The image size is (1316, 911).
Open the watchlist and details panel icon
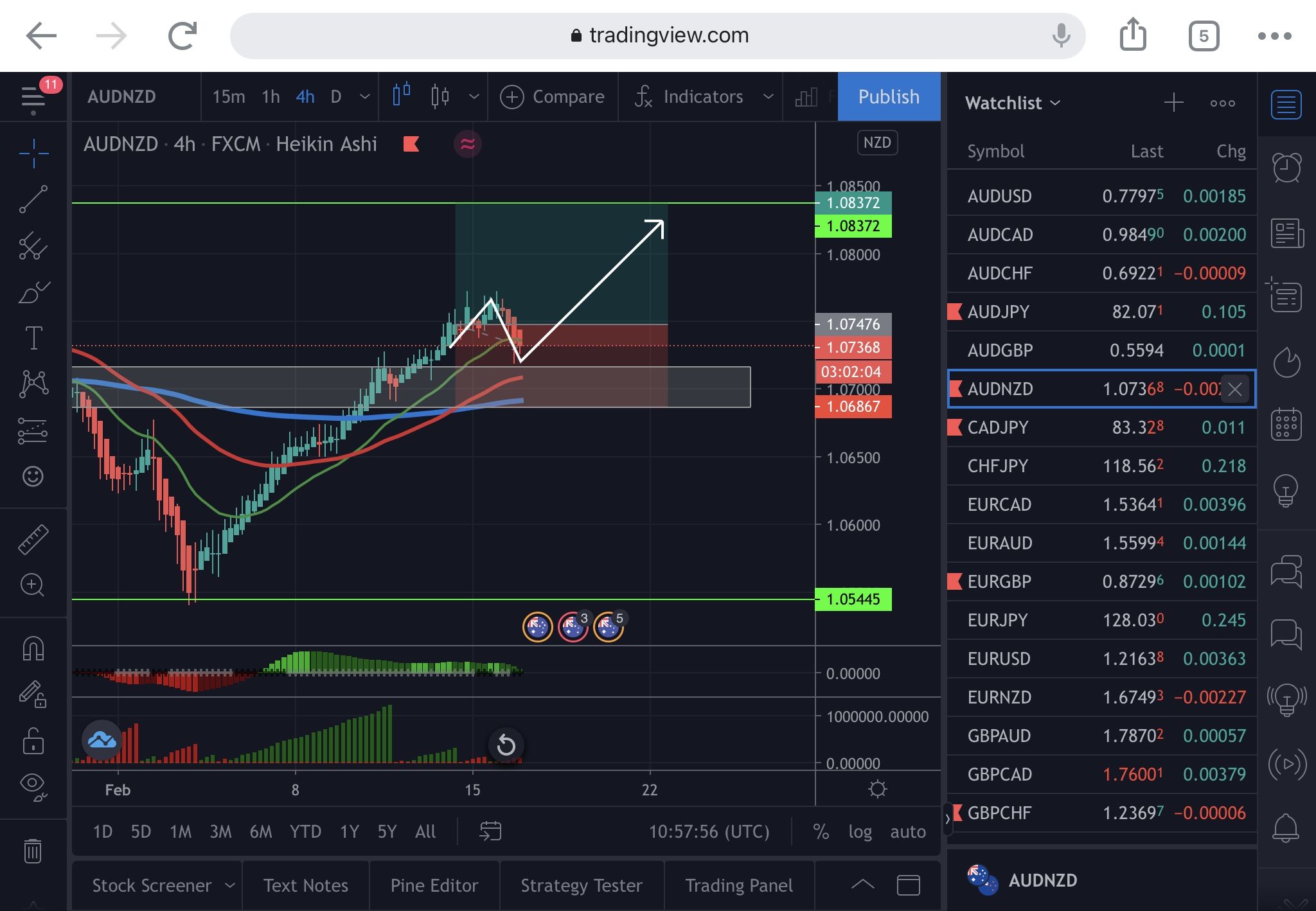(1286, 105)
